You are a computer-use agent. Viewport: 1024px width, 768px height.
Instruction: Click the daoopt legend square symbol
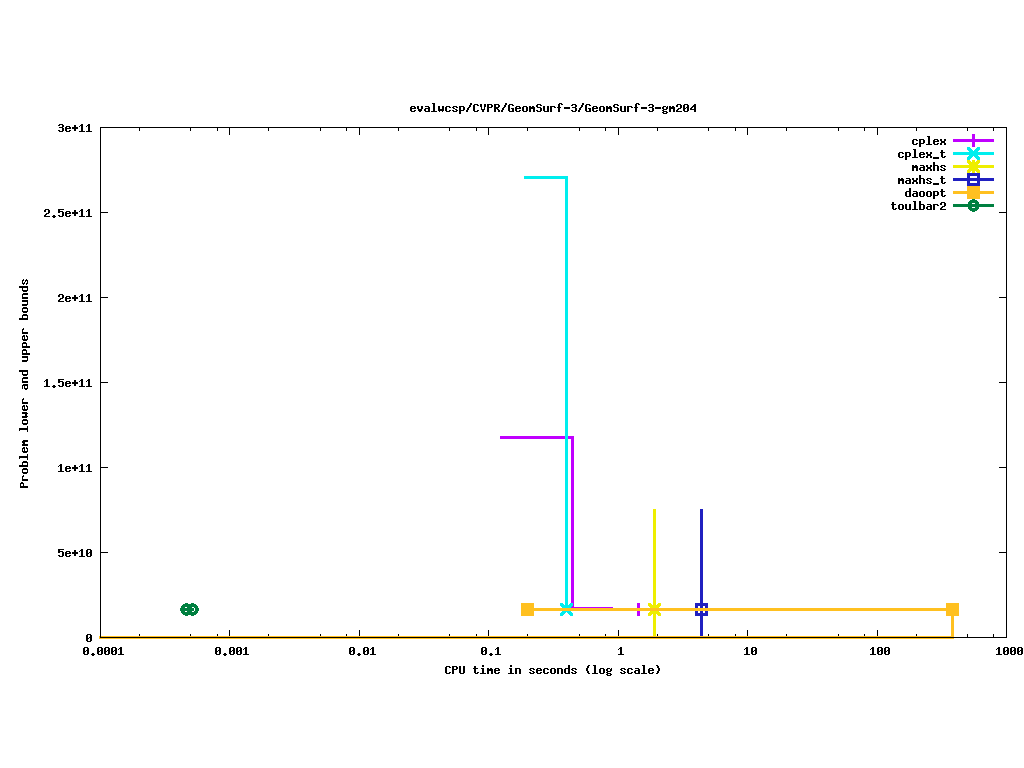(973, 193)
